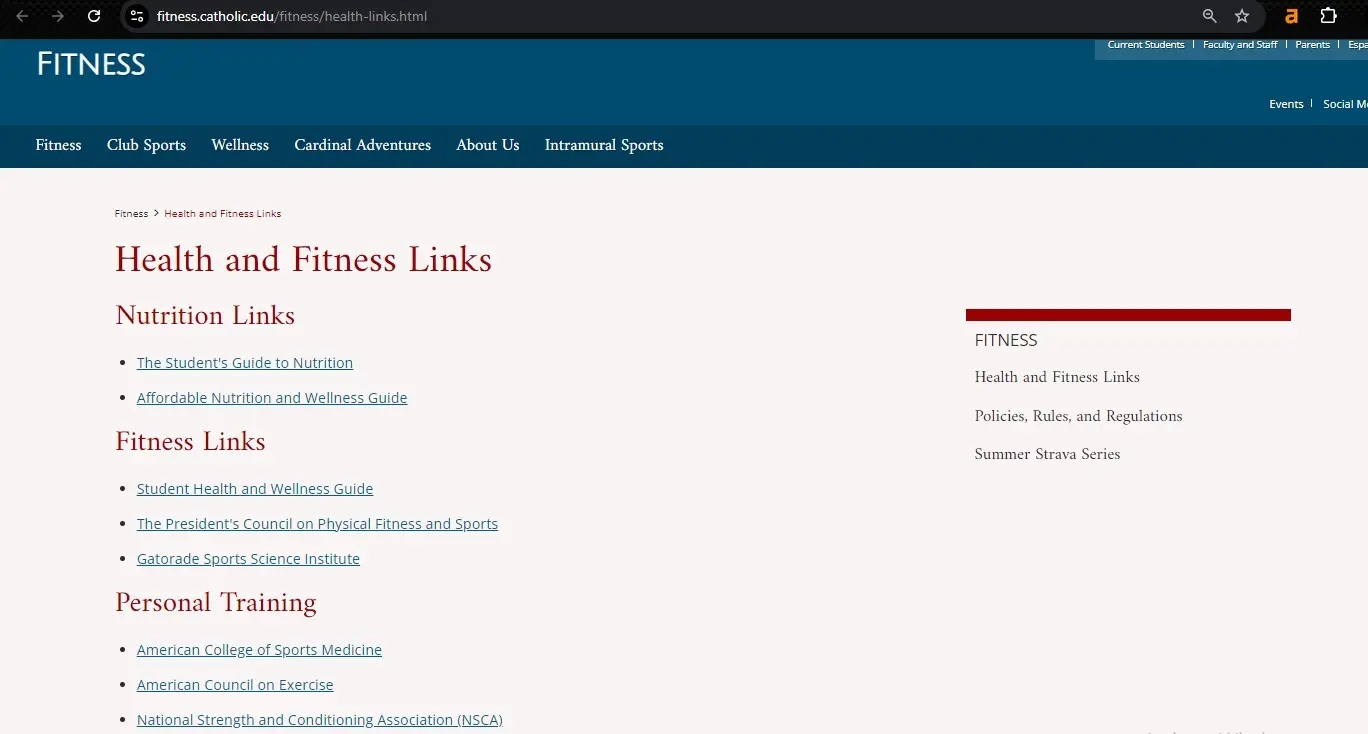Open The Student's Guide to Nutrition link
1368x734 pixels.
point(245,363)
